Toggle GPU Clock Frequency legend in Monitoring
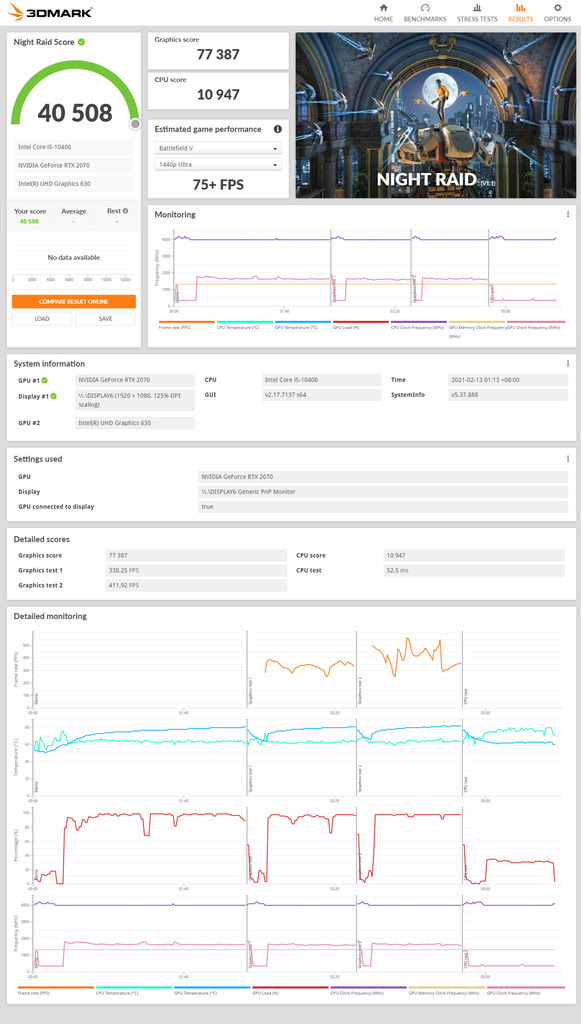The image size is (581, 1024). tap(536, 324)
